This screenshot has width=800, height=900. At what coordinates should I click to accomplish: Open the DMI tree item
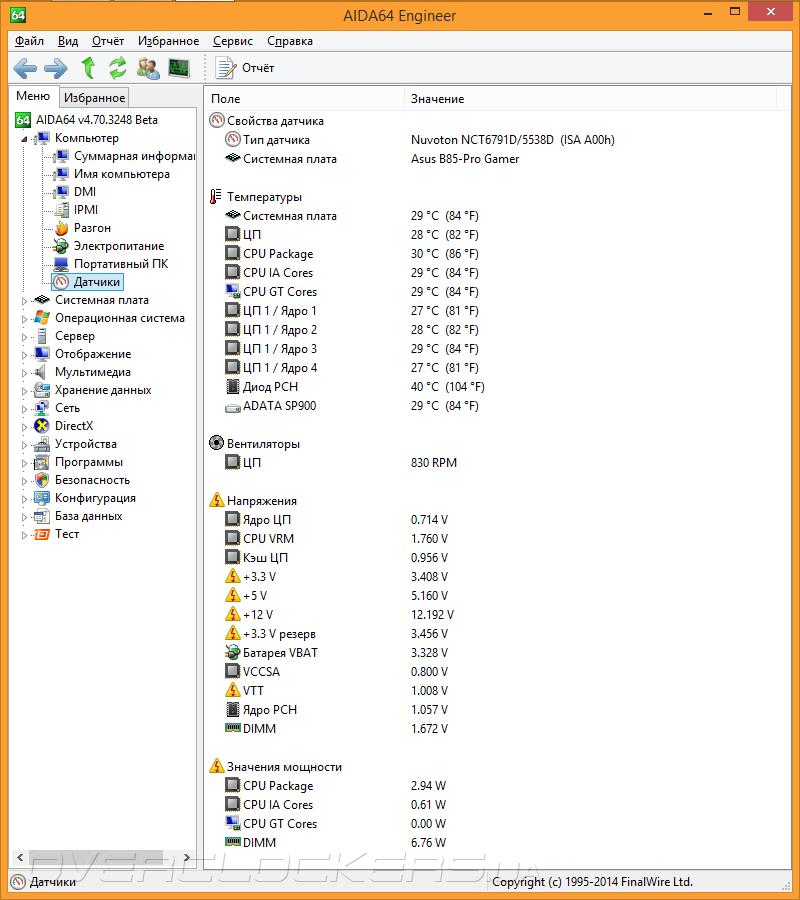click(75, 192)
